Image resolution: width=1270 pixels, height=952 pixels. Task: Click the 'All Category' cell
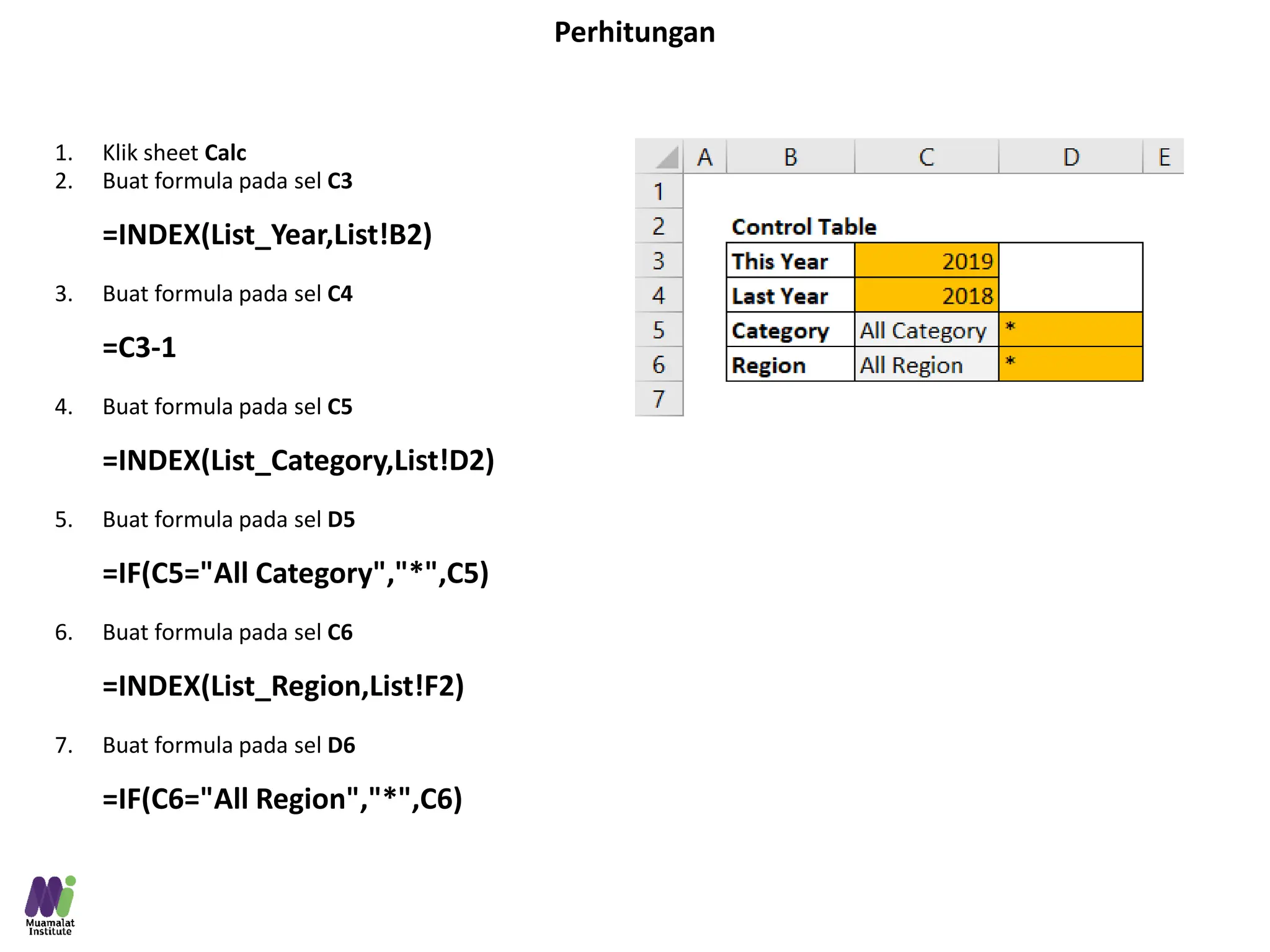pyautogui.click(x=926, y=330)
